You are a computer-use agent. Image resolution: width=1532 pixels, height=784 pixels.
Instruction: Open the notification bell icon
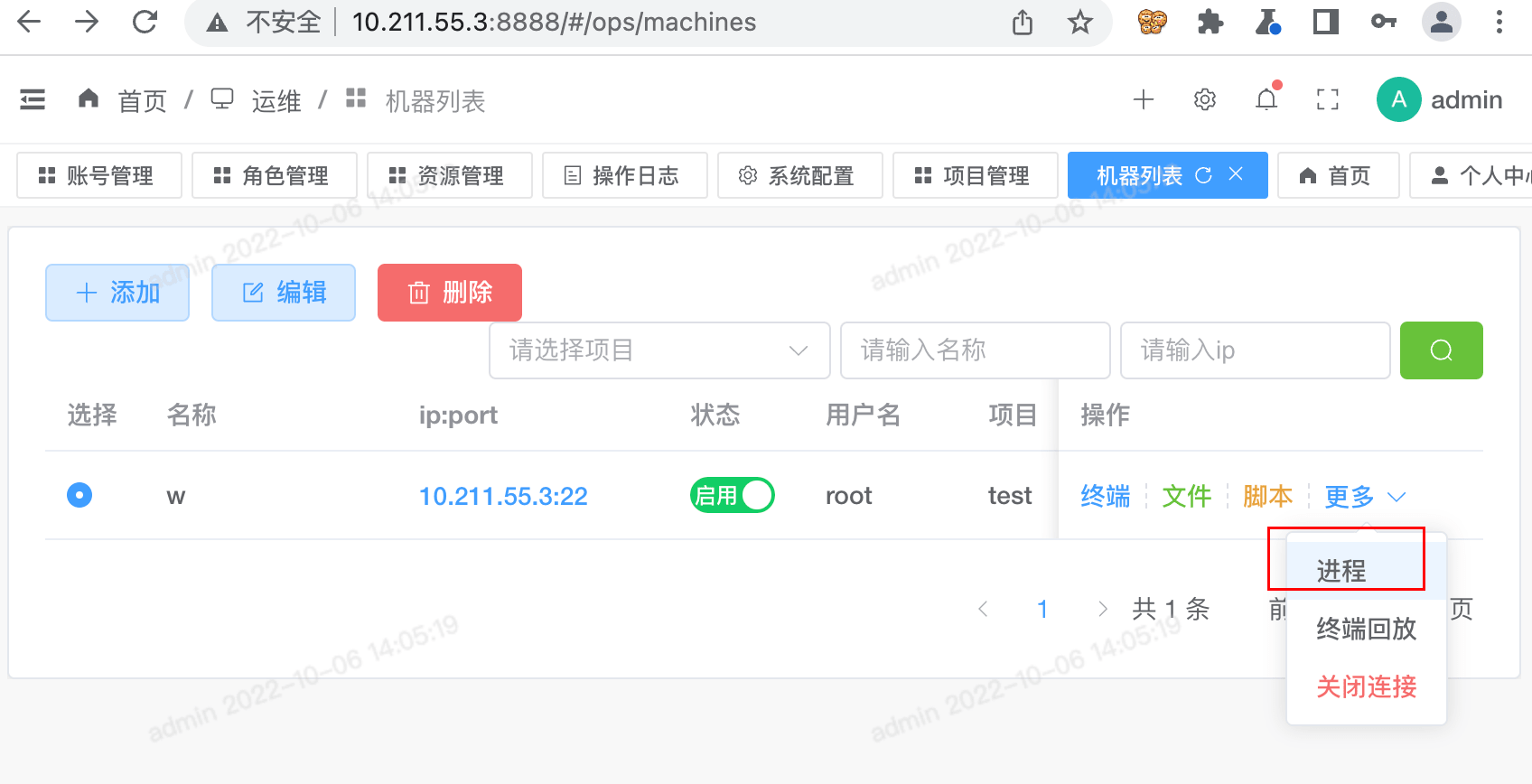1266,99
